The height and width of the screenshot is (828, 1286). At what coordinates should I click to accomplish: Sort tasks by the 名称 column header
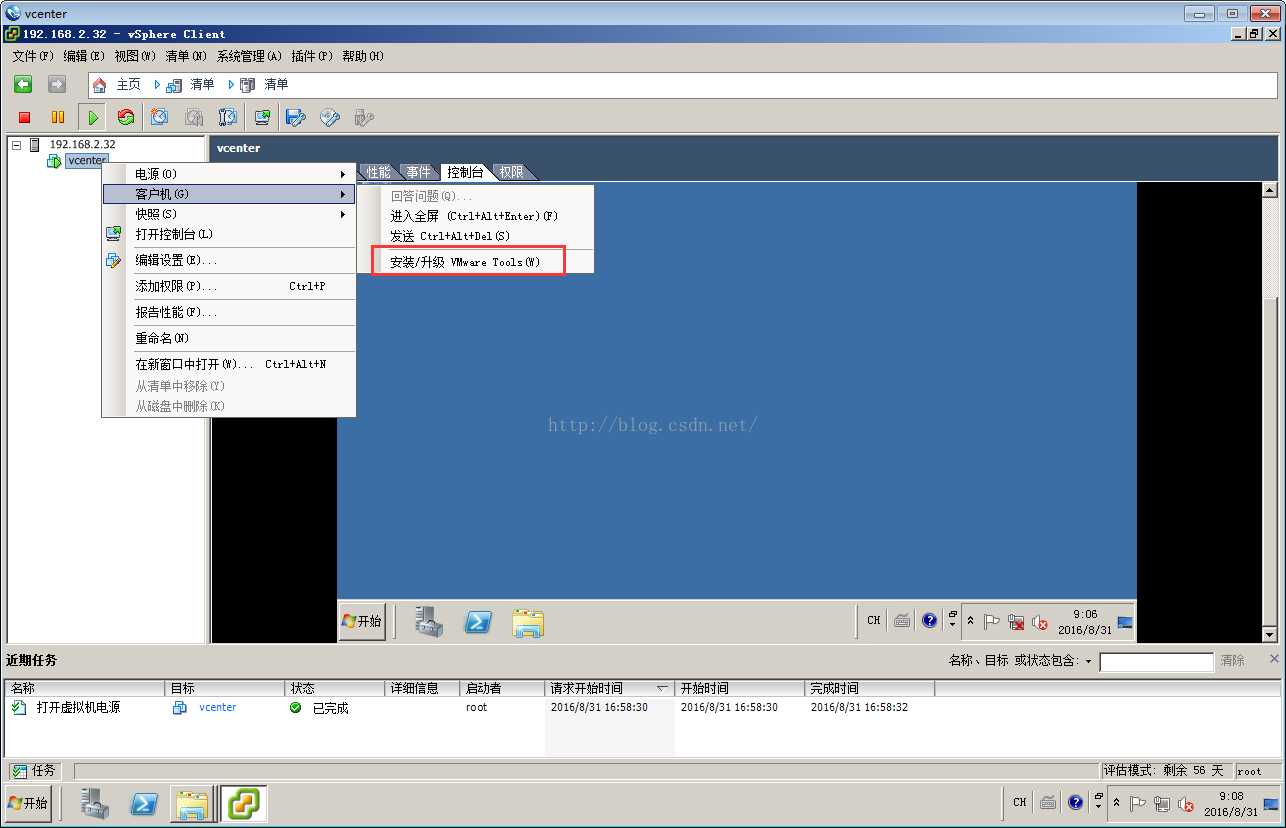pos(85,688)
